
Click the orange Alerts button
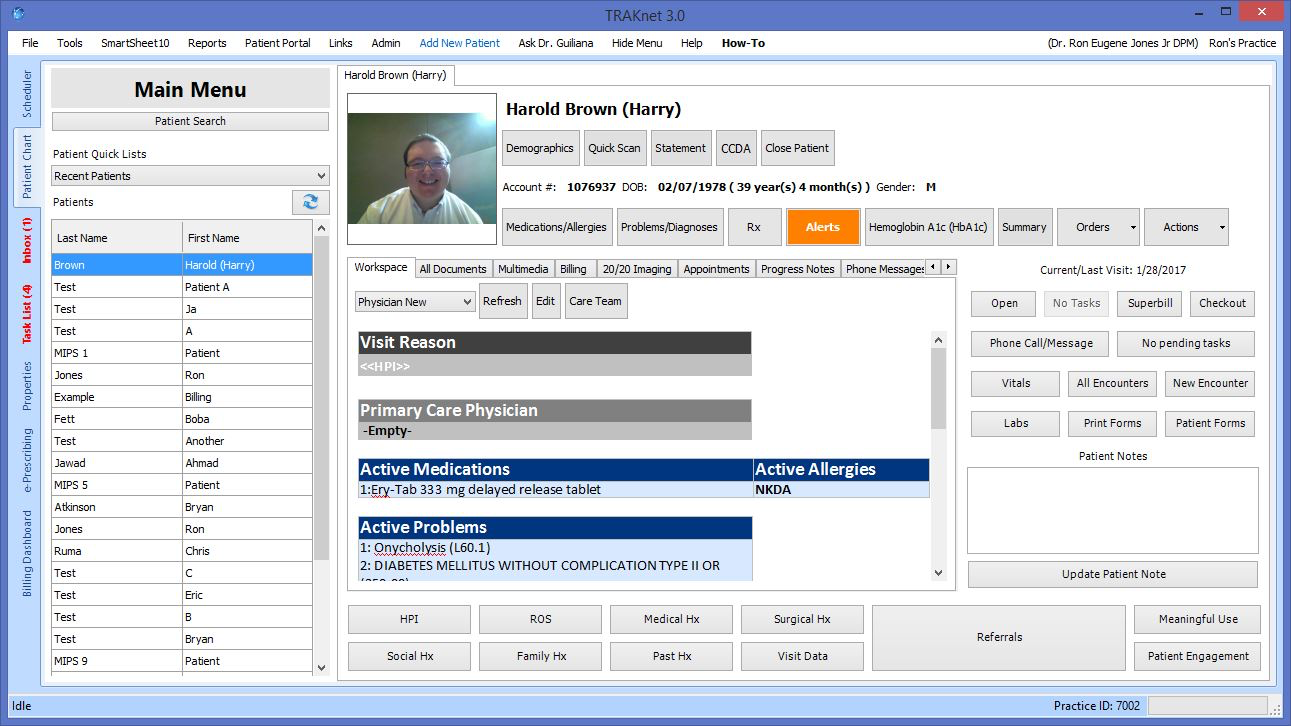[x=823, y=227]
